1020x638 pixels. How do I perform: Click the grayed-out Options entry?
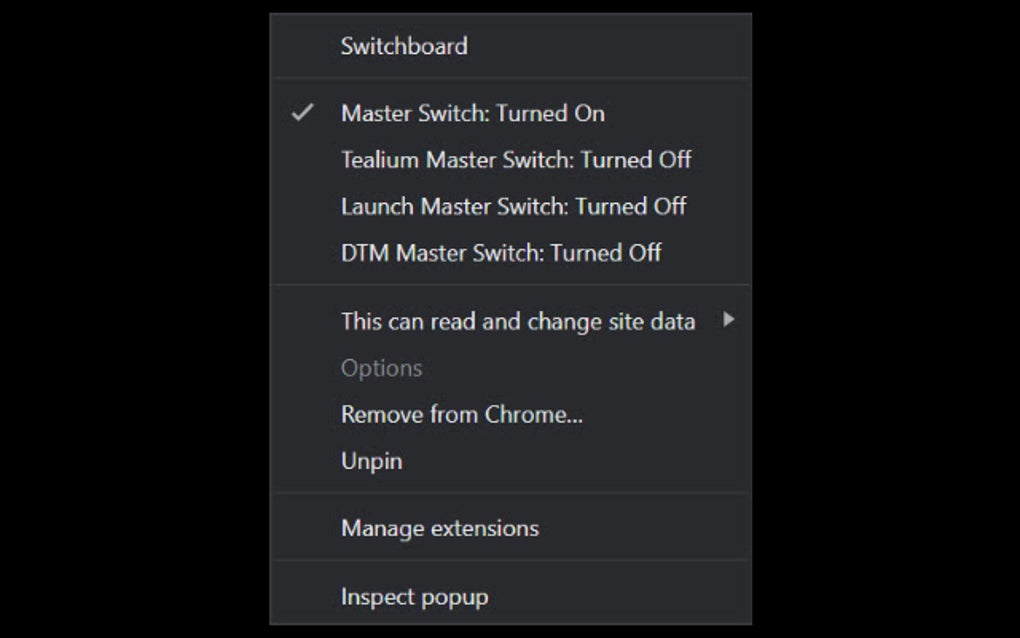381,368
